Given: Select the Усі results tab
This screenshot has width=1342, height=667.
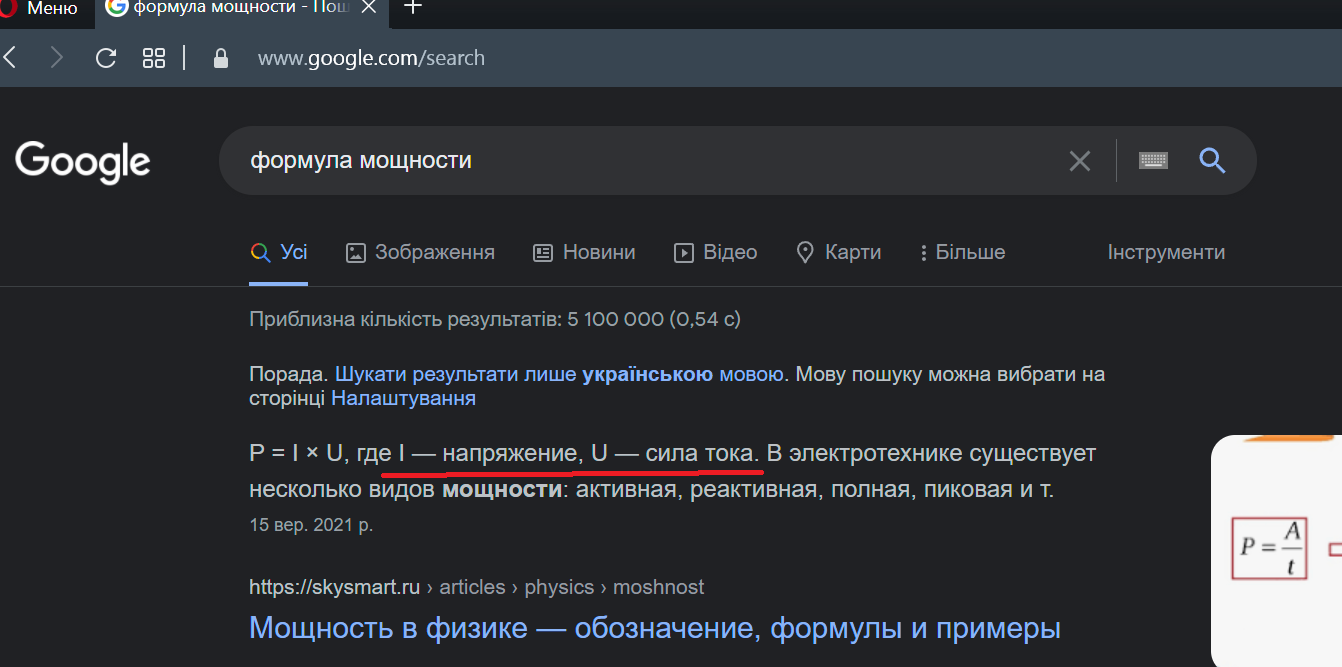Looking at the screenshot, I should [279, 252].
